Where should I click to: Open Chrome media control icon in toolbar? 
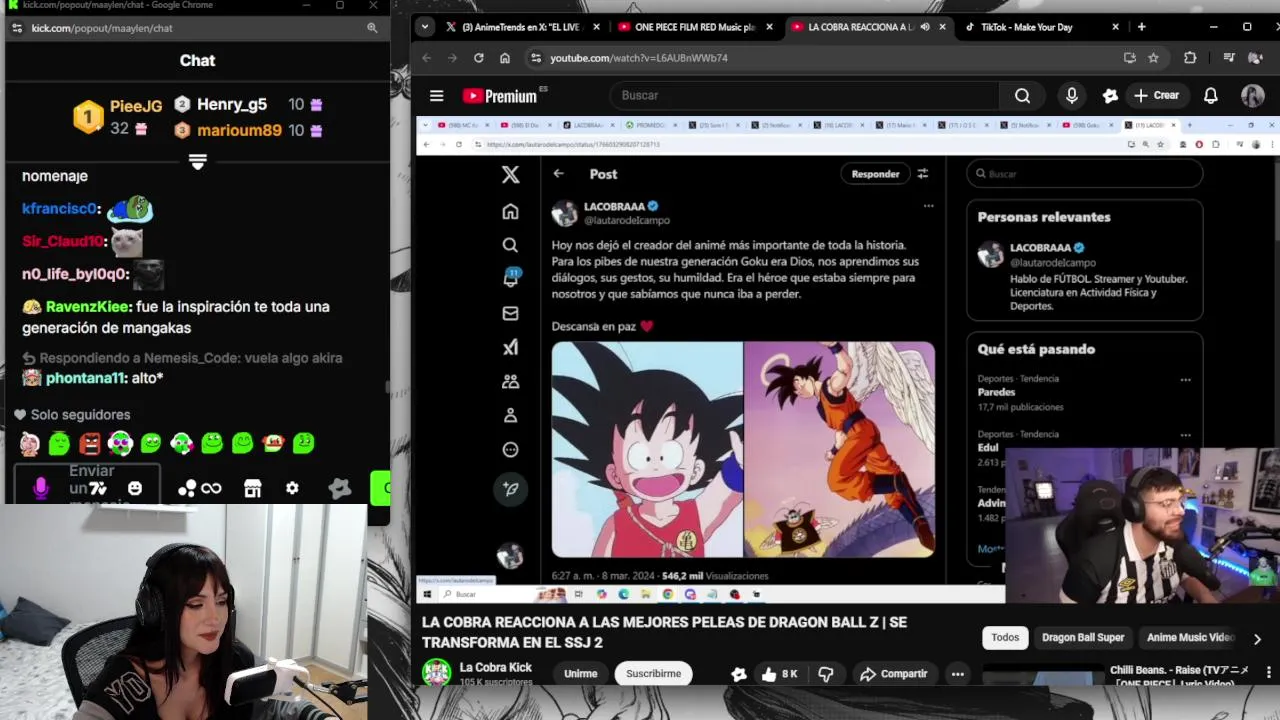point(1229,58)
